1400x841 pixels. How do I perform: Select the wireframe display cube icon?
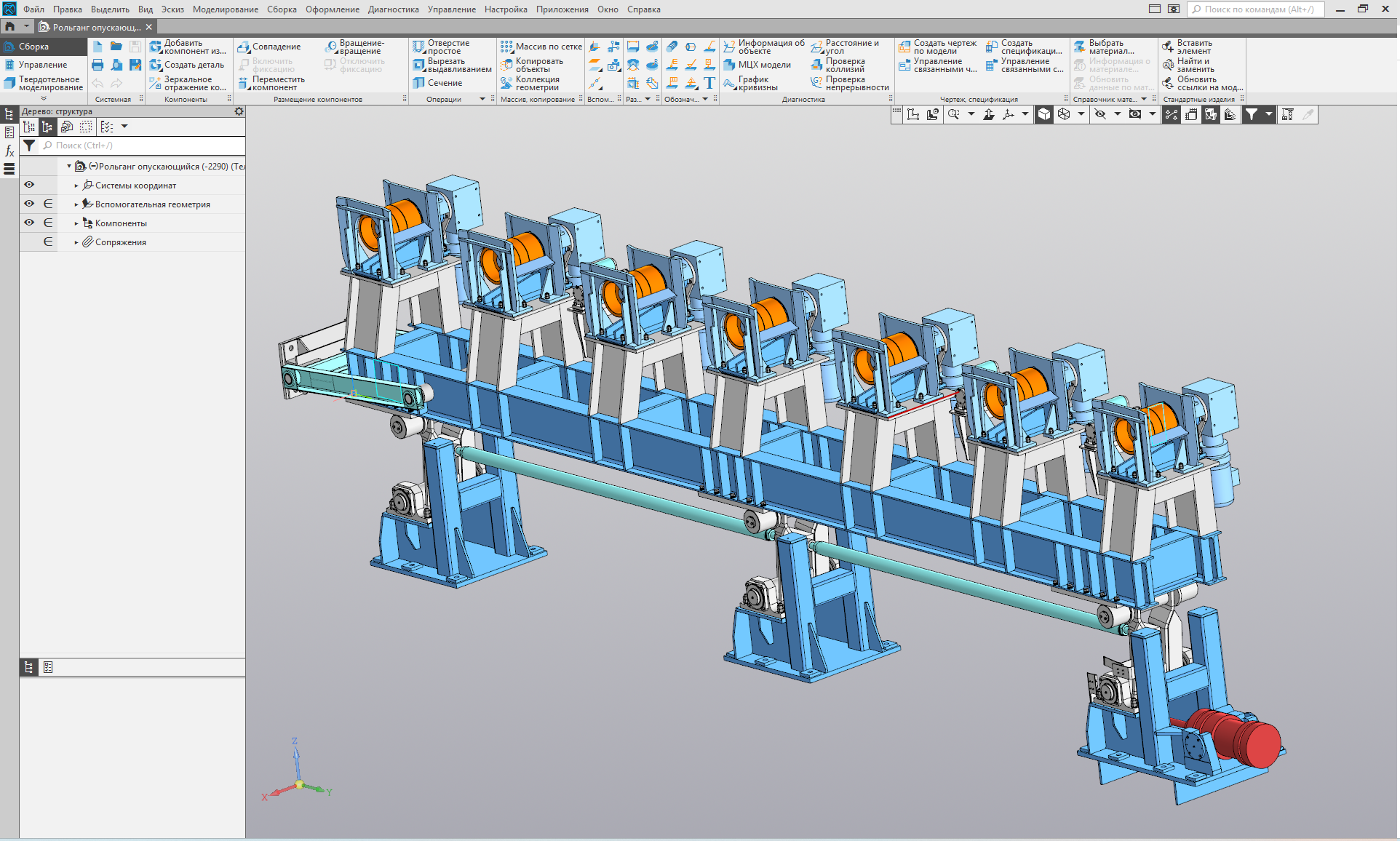coord(1064,114)
